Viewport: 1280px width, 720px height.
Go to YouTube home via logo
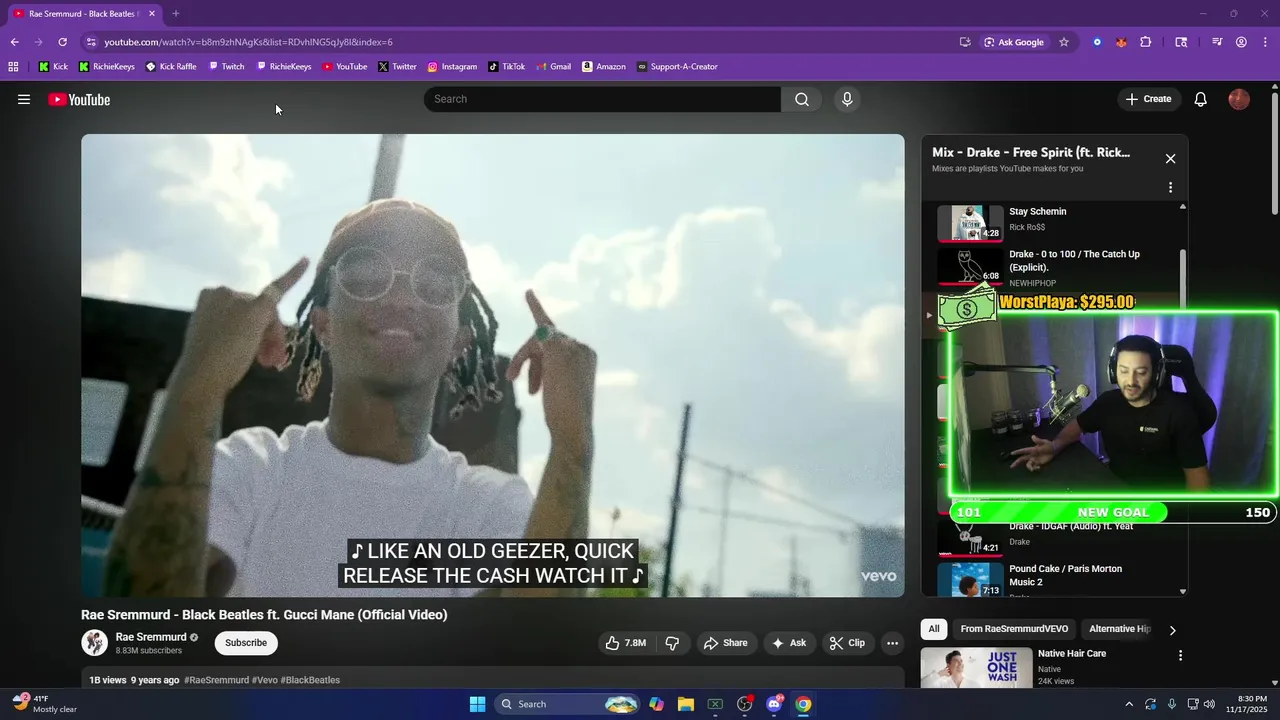[x=79, y=99]
